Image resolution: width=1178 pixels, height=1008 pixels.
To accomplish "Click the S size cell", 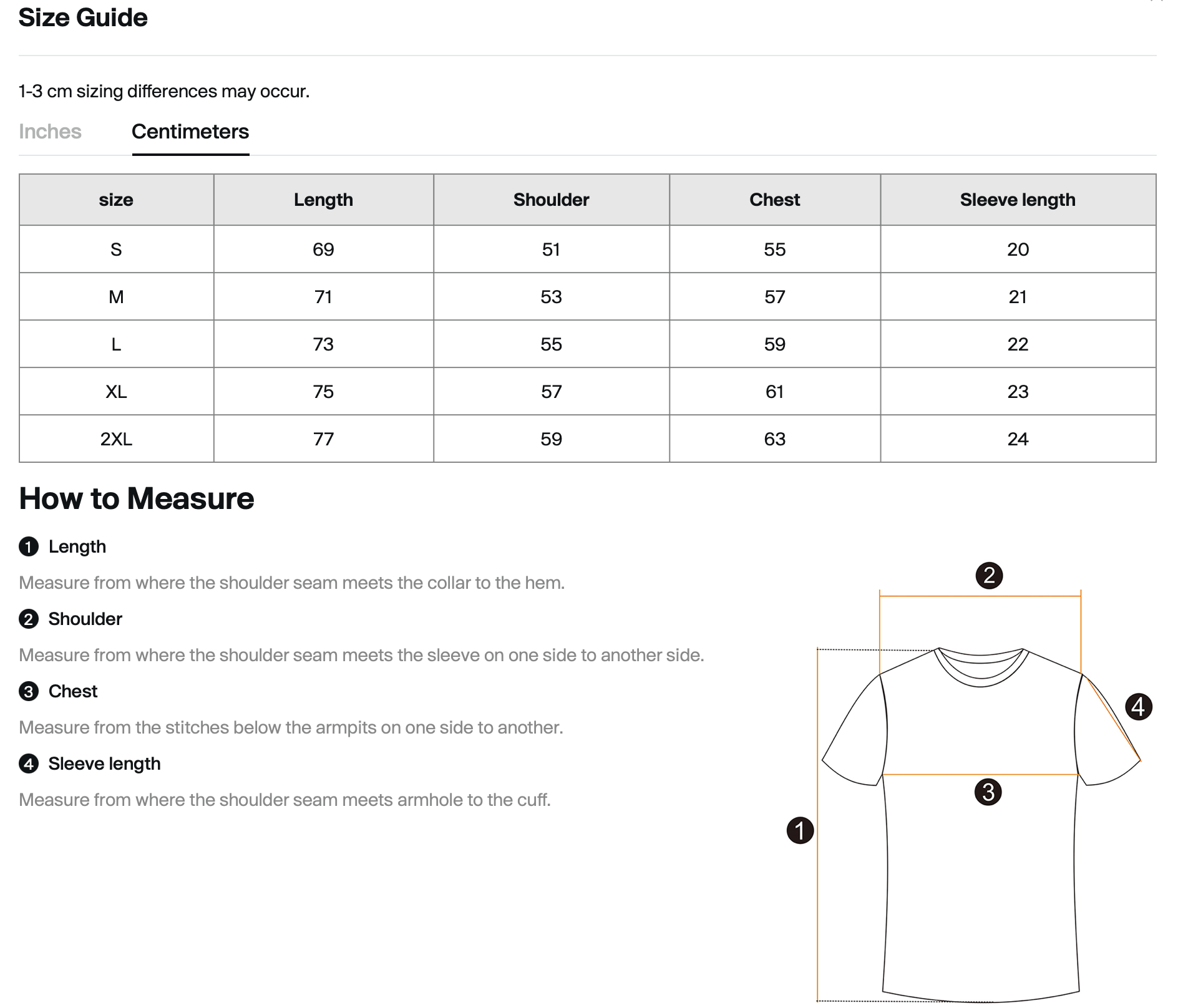I will click(116, 250).
